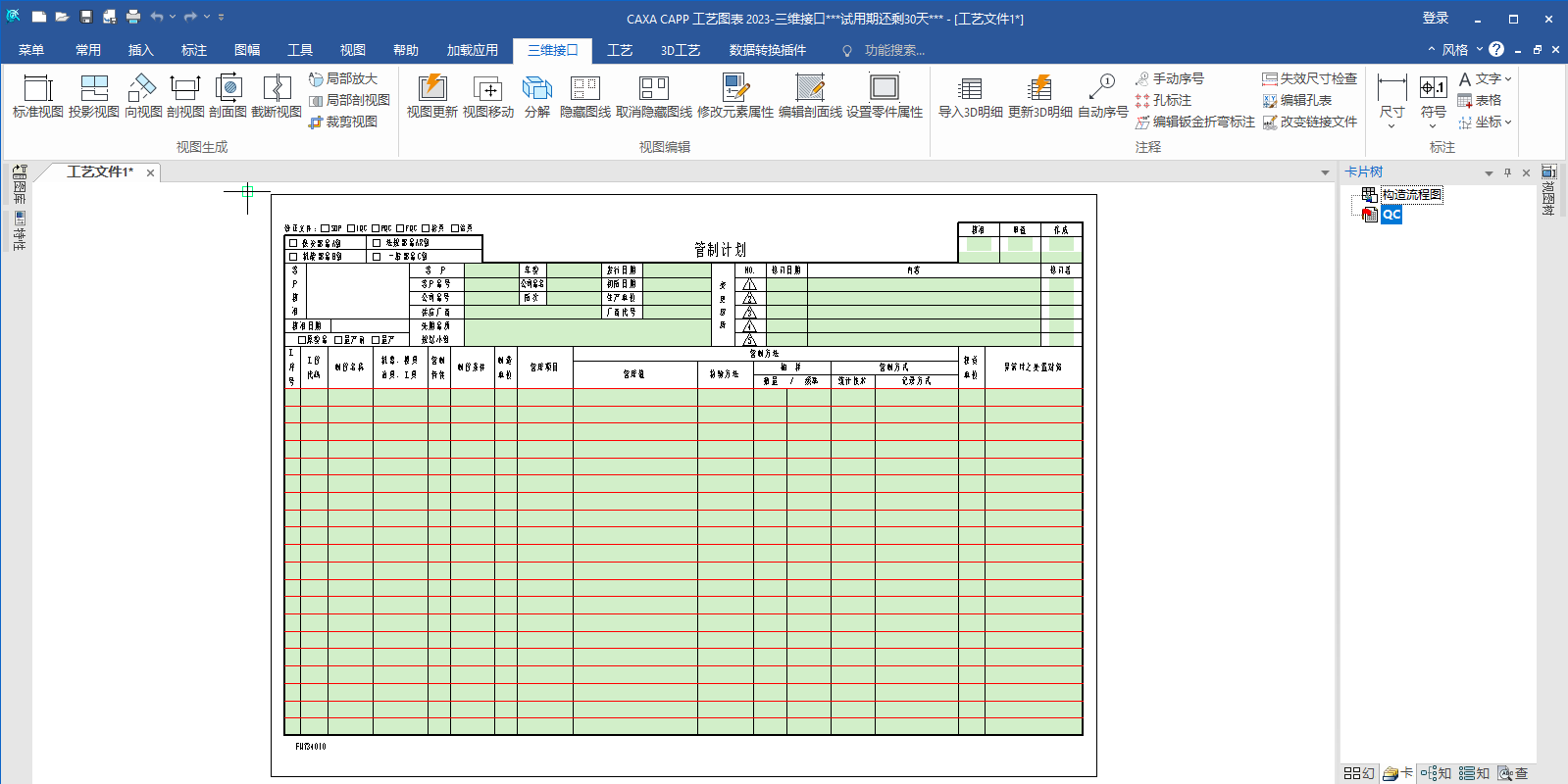Viewport: 1568px width, 784px height.
Task: Switch to the 3D工艺 ribbon tab
Action: coord(680,50)
